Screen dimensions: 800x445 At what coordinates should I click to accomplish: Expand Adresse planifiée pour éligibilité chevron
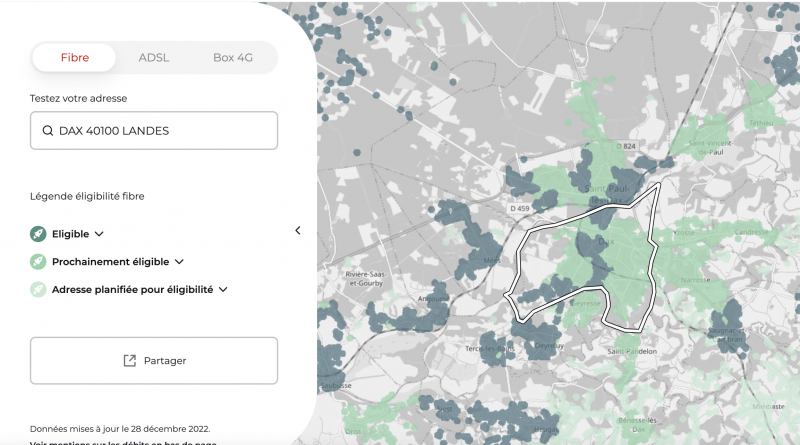[x=223, y=289]
